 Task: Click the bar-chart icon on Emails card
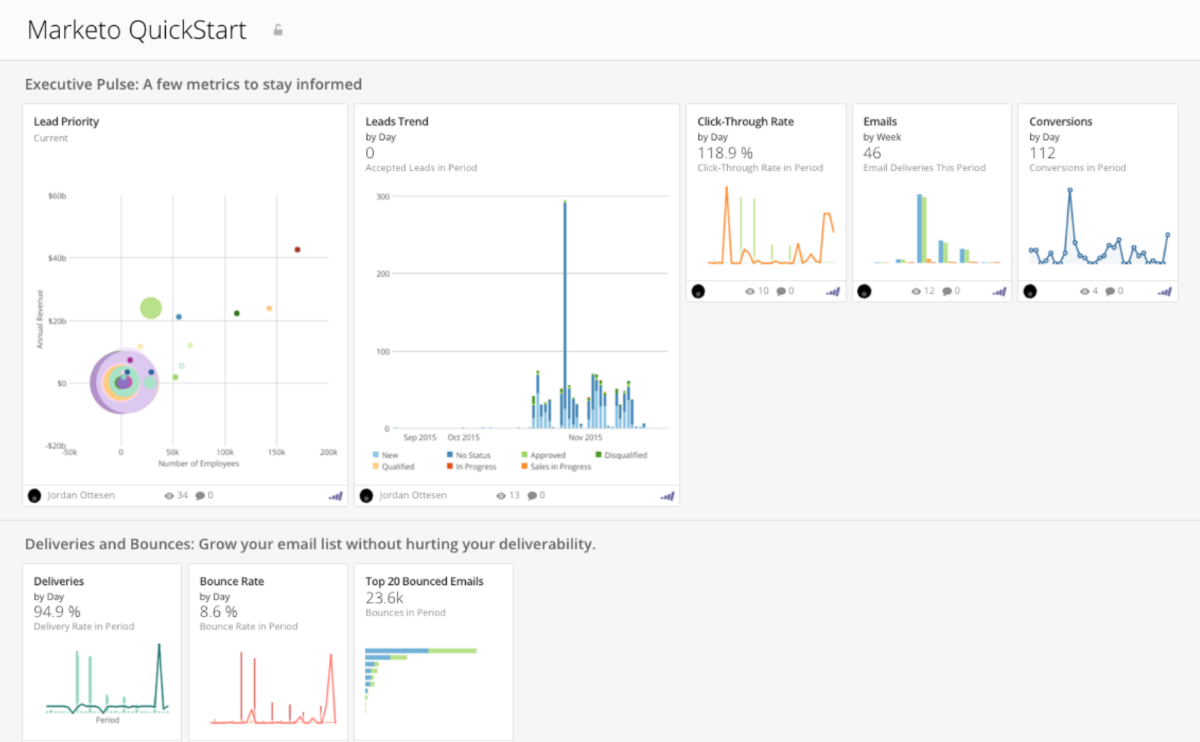coord(999,291)
